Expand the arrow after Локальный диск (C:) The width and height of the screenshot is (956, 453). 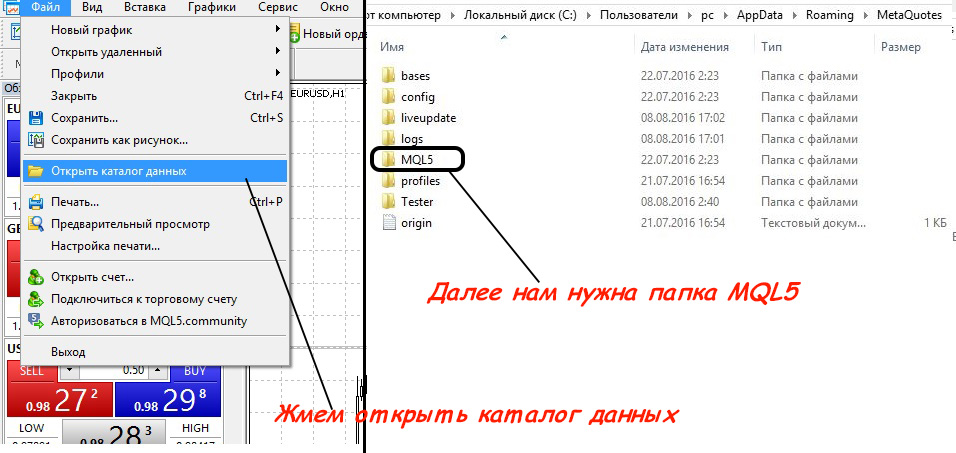588,16
